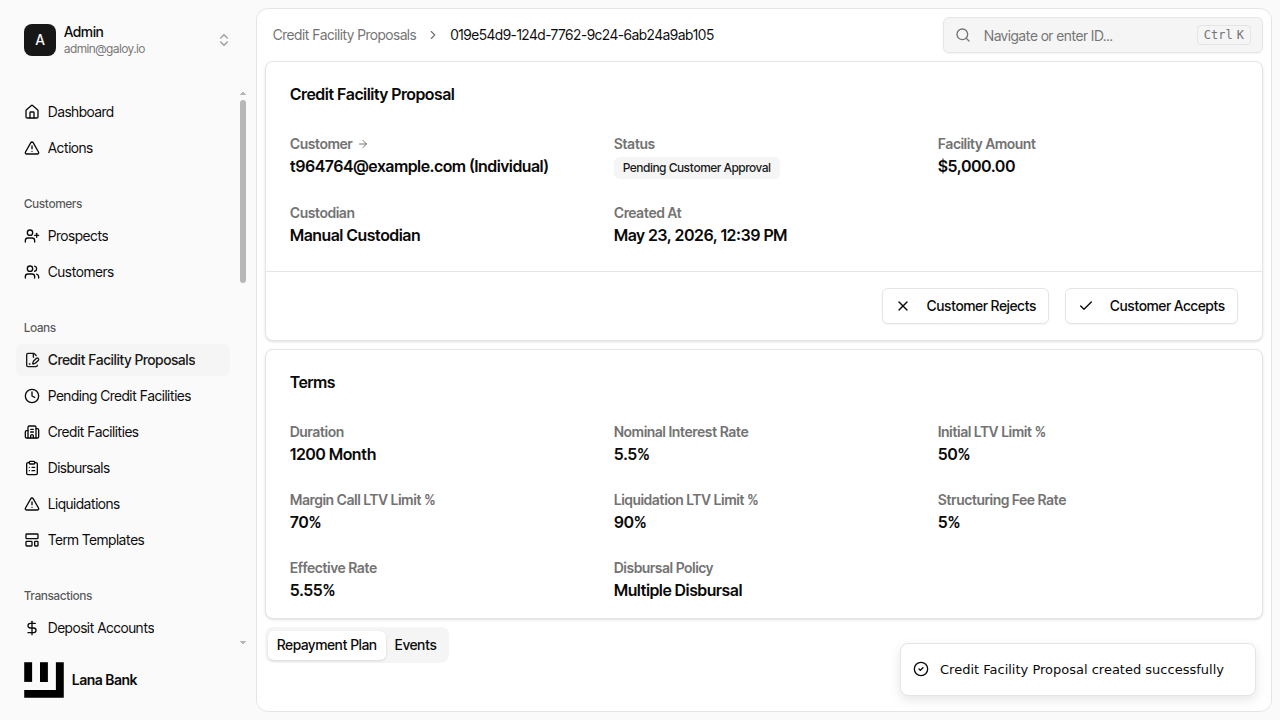Click the sidebar scrollbar thumb
This screenshot has width=1280, height=720.
coord(243,192)
